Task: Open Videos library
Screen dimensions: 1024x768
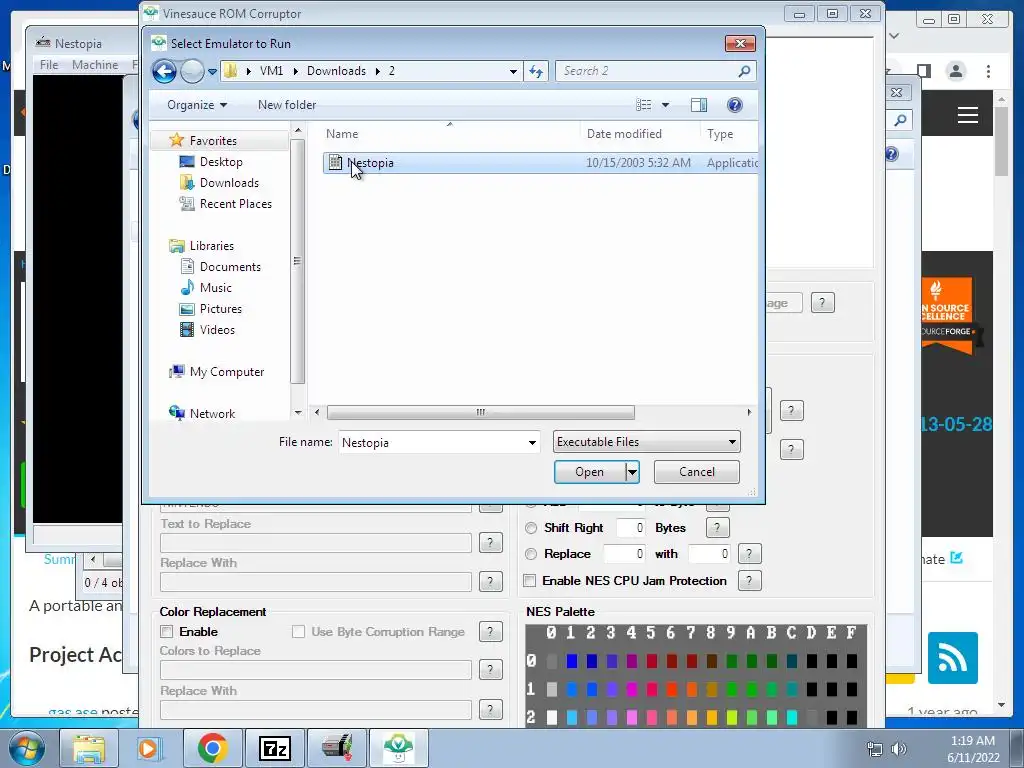Action: pyautogui.click(x=217, y=330)
